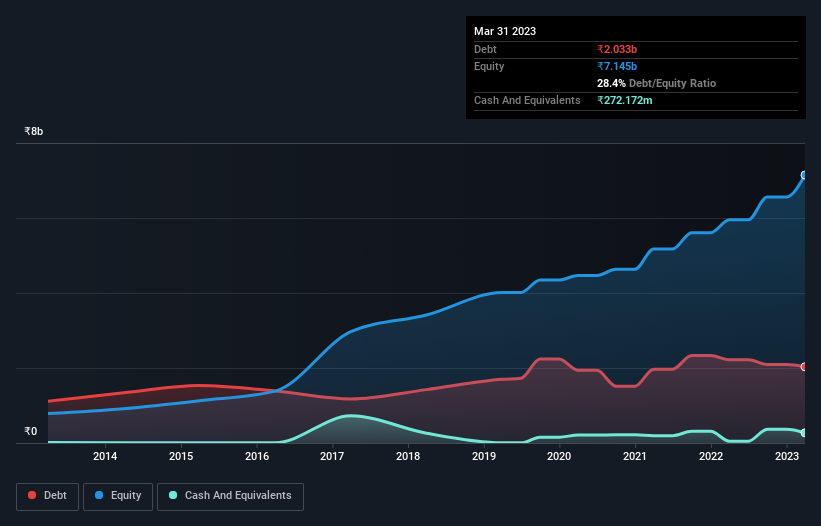Click Cash And Equivalents label in tooltip
The image size is (821, 526).
(527, 100)
